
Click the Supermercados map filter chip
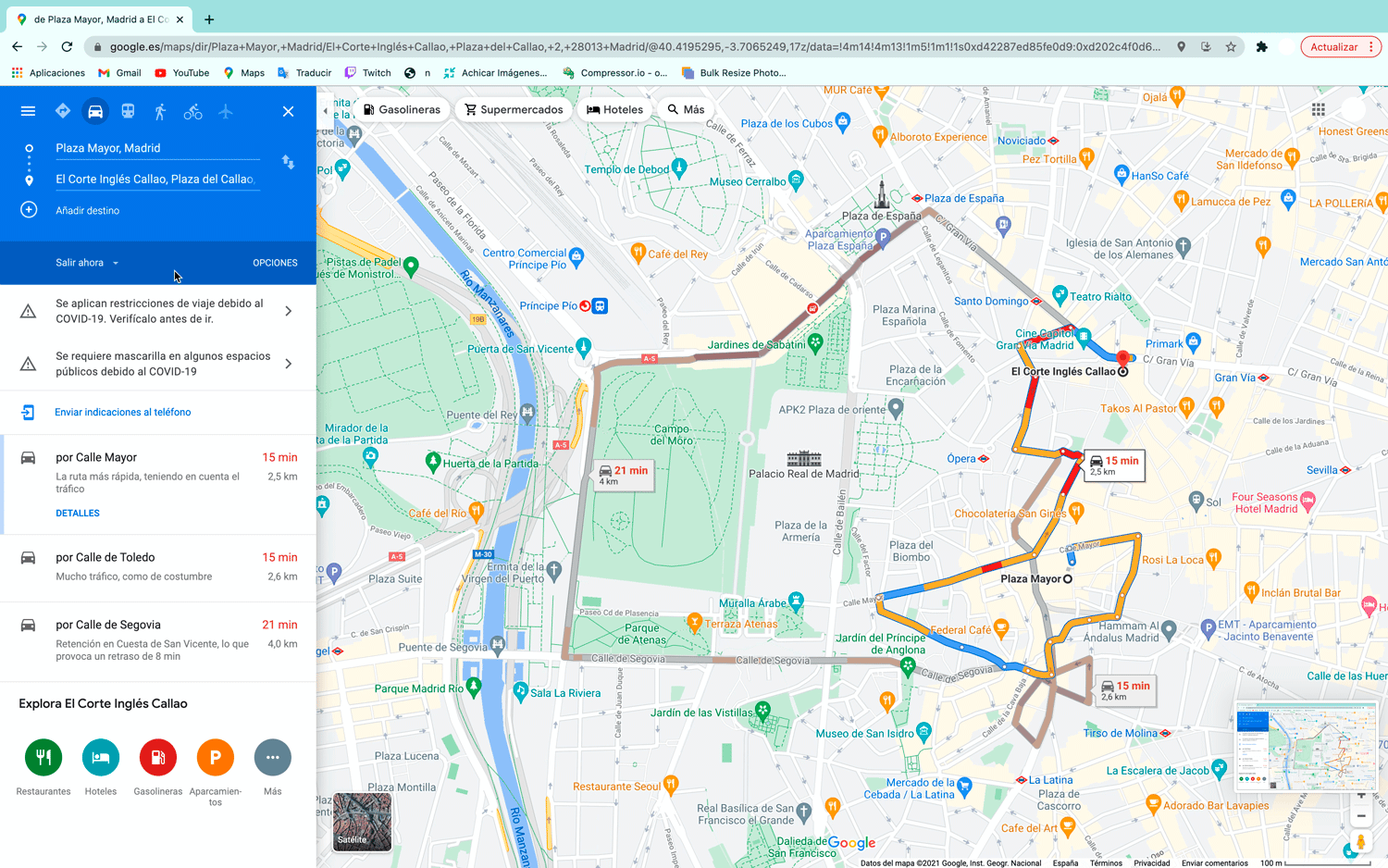point(514,109)
